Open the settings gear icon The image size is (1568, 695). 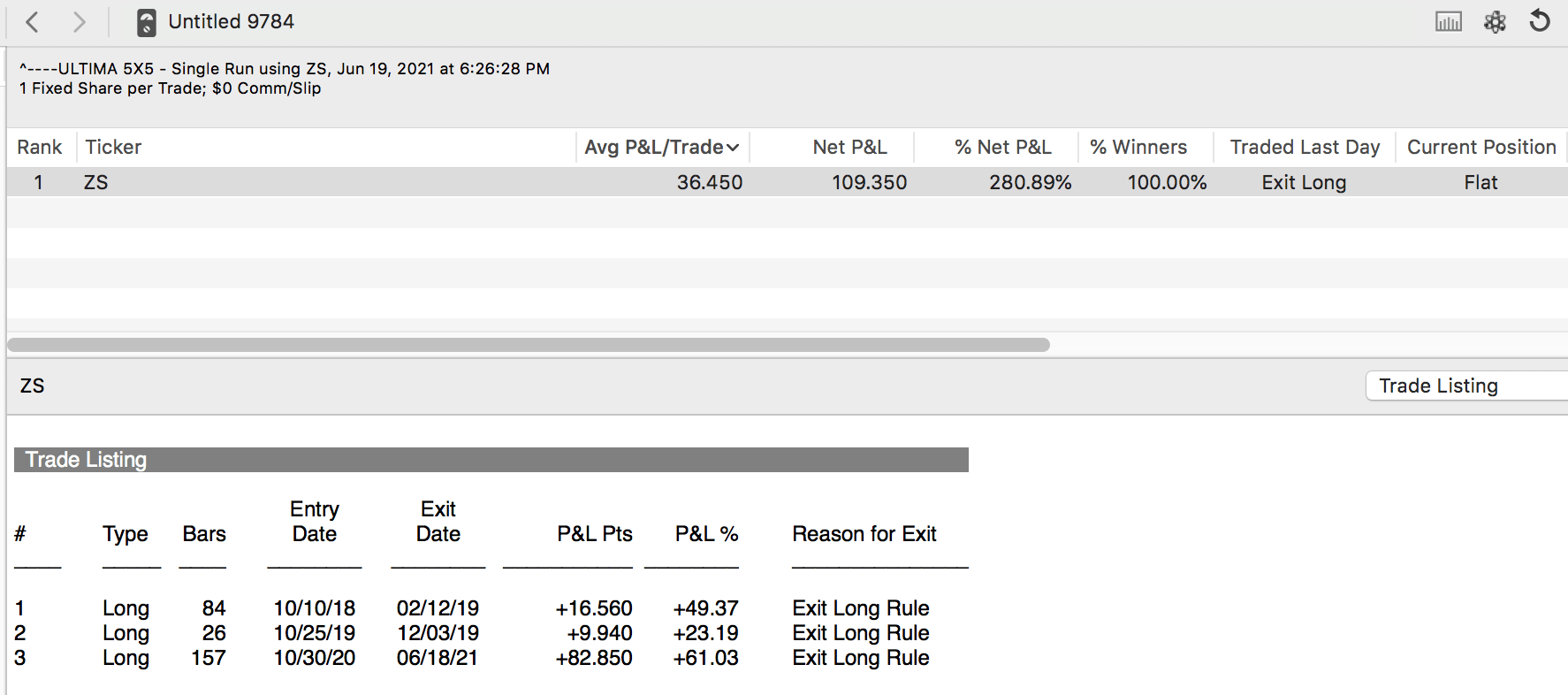(x=1495, y=22)
